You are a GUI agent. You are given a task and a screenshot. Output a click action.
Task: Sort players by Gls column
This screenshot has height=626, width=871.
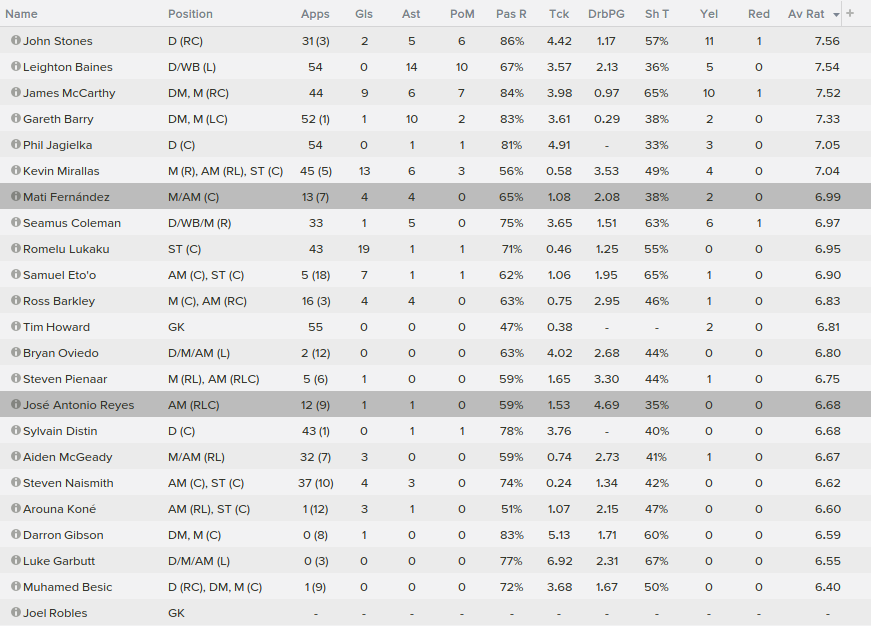click(364, 14)
